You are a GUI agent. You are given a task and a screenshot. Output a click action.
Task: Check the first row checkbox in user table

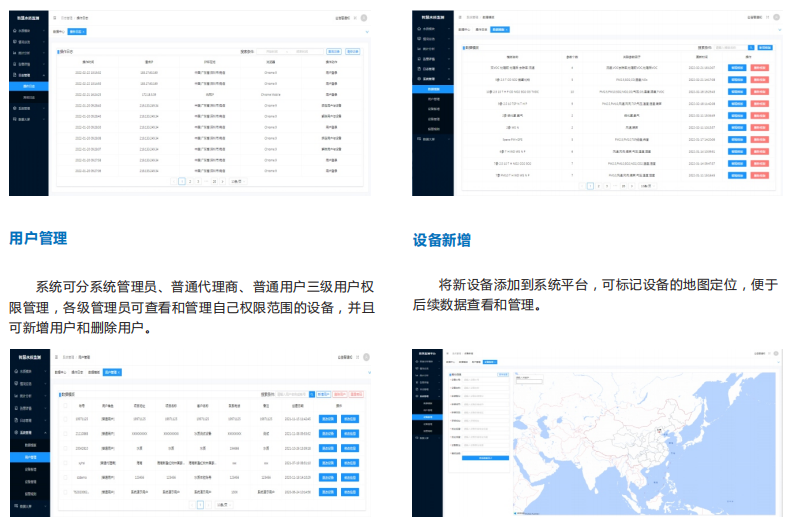click(x=62, y=419)
